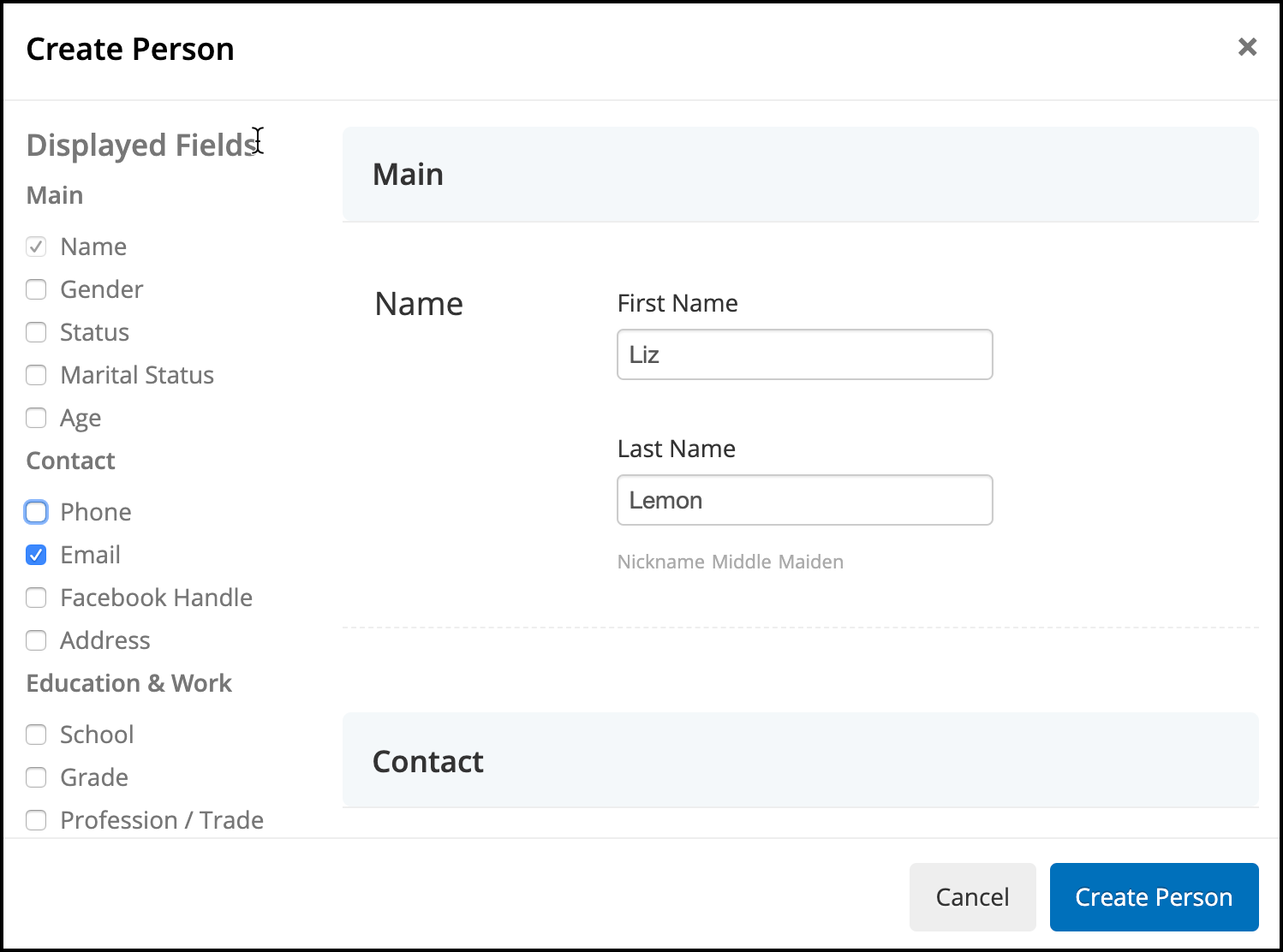Click the Contact section header panel

pyautogui.click(x=800, y=760)
